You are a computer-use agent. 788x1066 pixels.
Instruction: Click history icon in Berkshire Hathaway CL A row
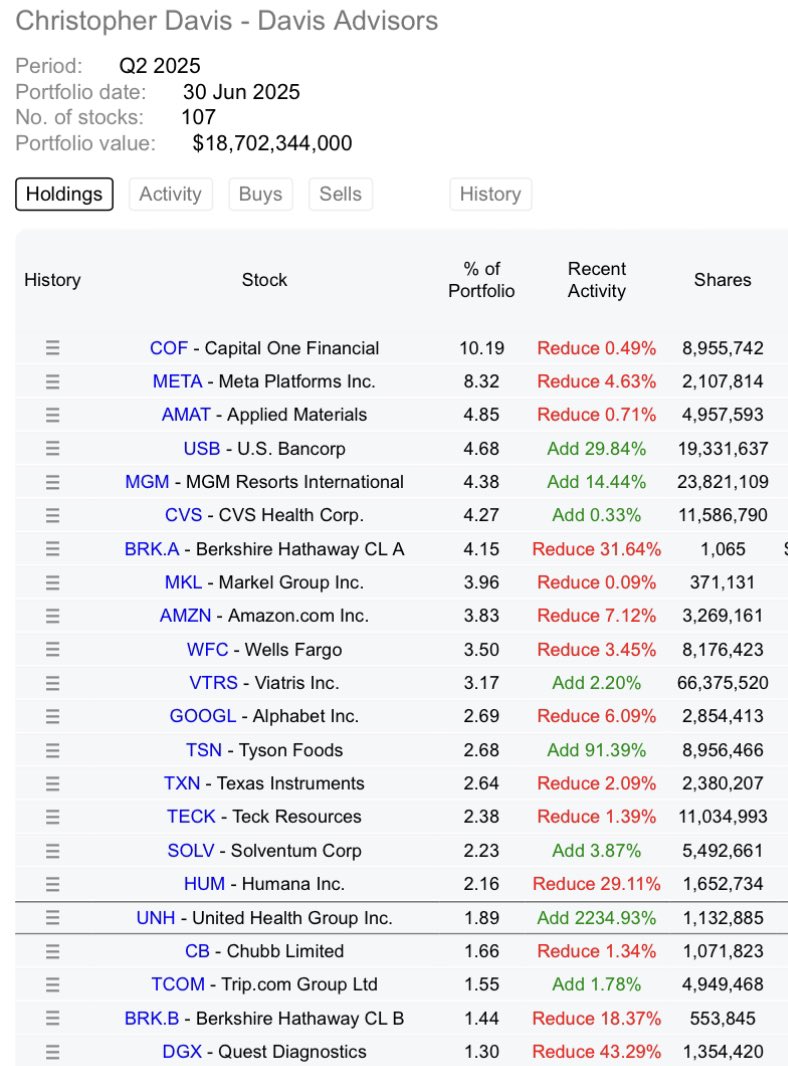[x=52, y=549]
